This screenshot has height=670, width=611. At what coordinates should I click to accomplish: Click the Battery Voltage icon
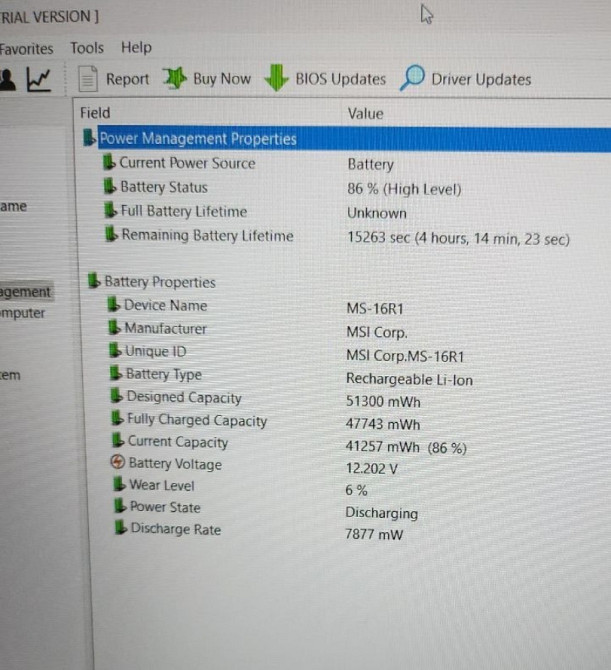click(x=118, y=463)
